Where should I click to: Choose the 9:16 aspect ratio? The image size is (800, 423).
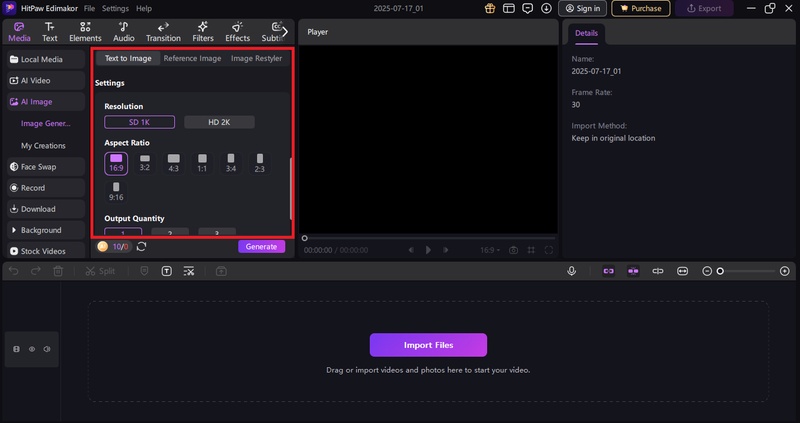(x=116, y=192)
